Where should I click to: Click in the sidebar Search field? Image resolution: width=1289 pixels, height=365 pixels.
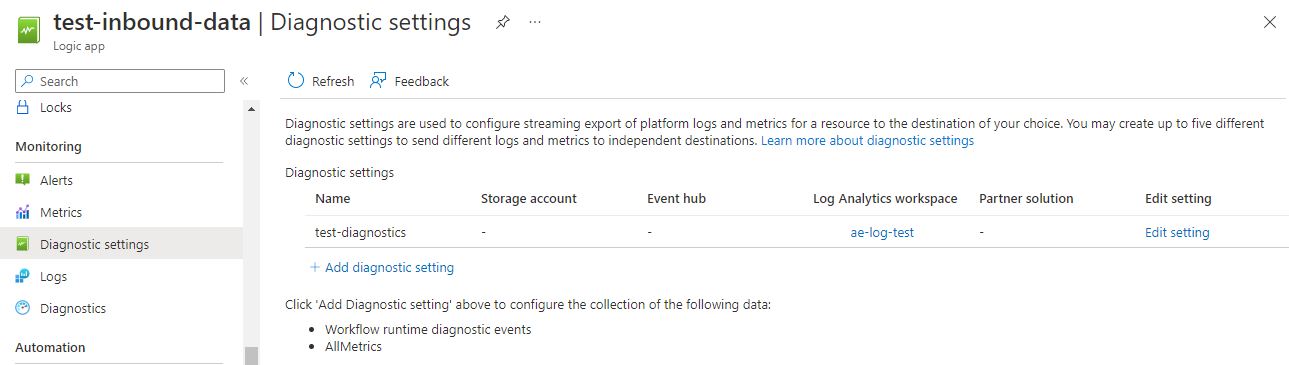(x=120, y=81)
